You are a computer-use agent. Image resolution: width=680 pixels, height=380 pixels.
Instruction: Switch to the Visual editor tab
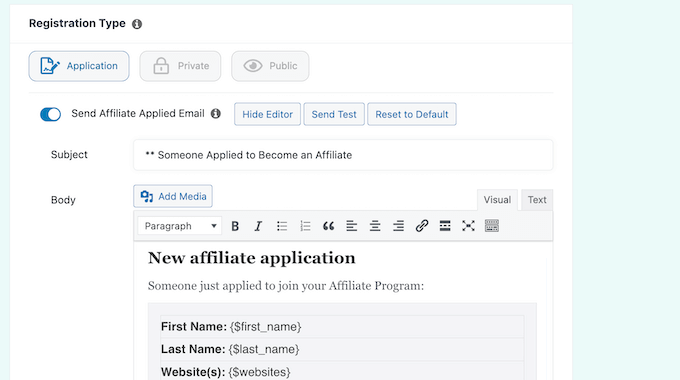(497, 200)
